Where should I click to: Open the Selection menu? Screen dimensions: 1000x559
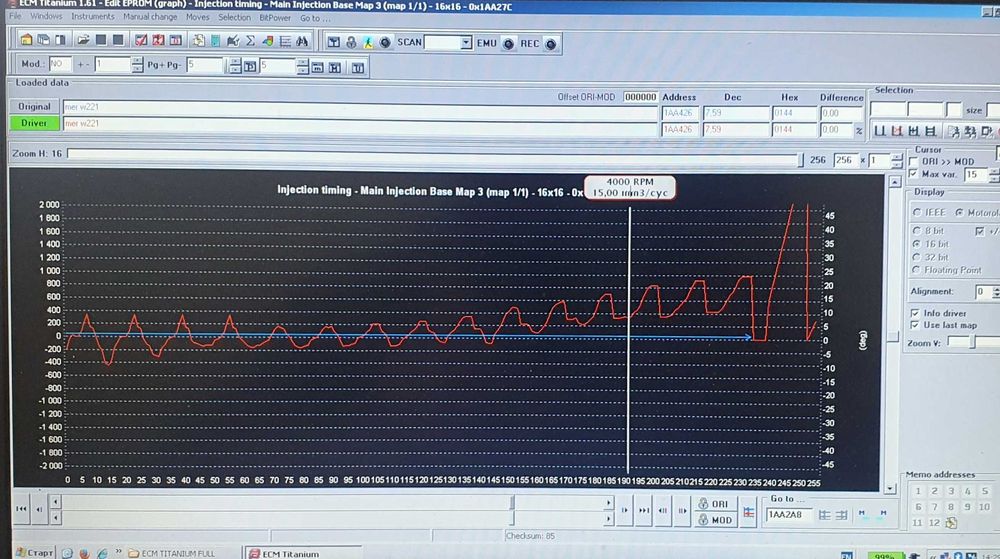click(234, 18)
